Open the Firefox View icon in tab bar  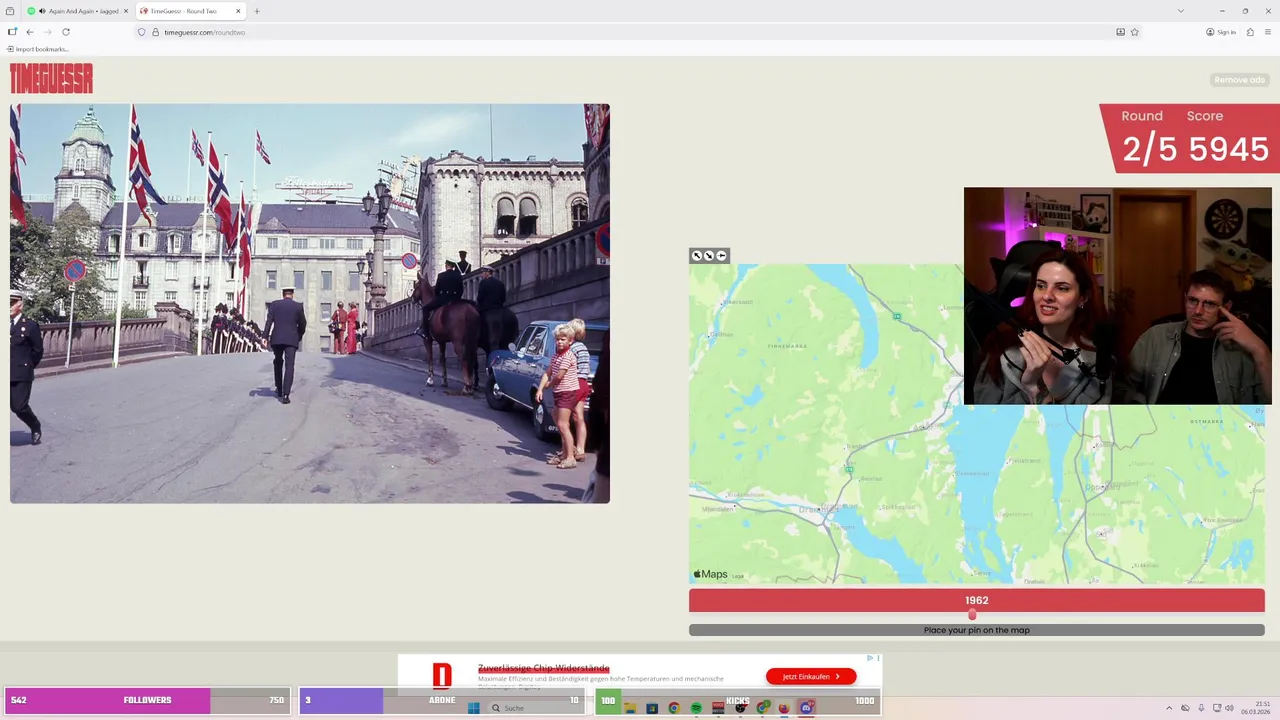[x=12, y=11]
